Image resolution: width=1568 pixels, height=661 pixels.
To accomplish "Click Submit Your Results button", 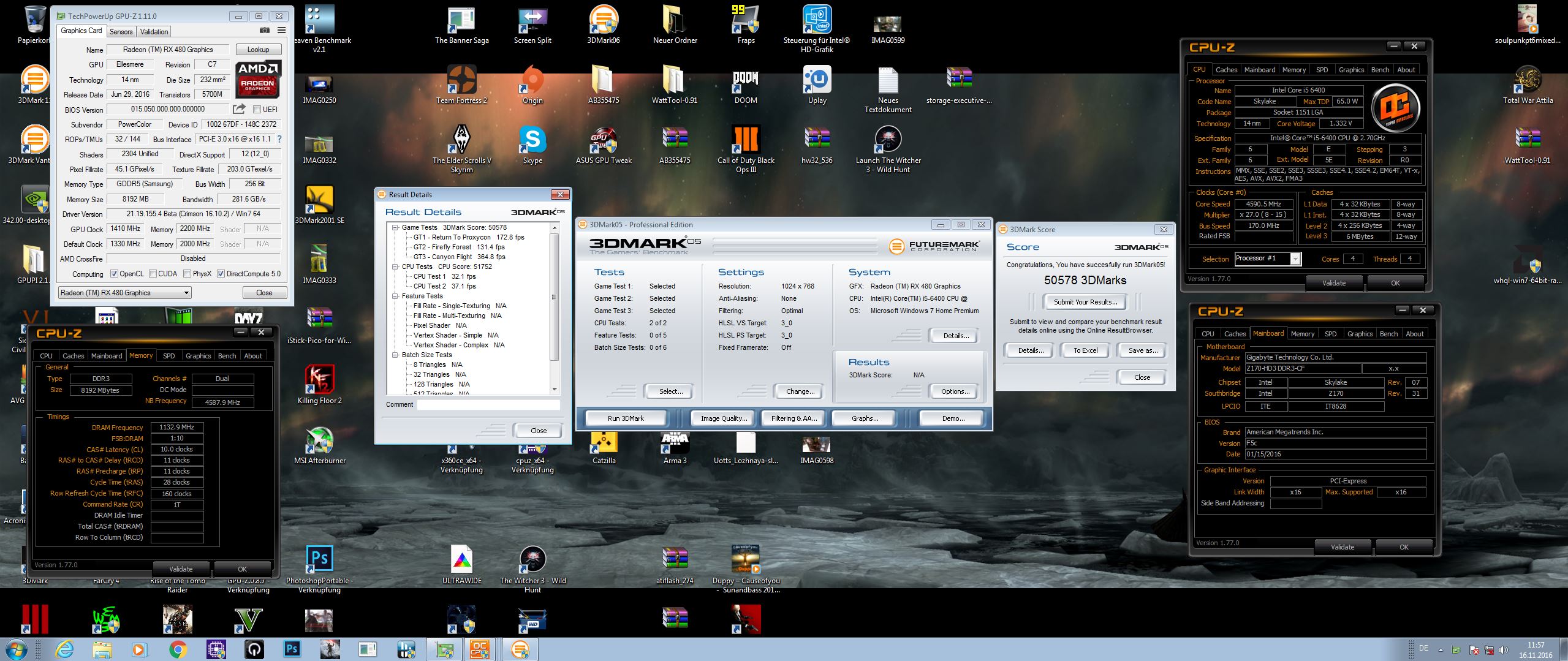I will click(x=1085, y=302).
